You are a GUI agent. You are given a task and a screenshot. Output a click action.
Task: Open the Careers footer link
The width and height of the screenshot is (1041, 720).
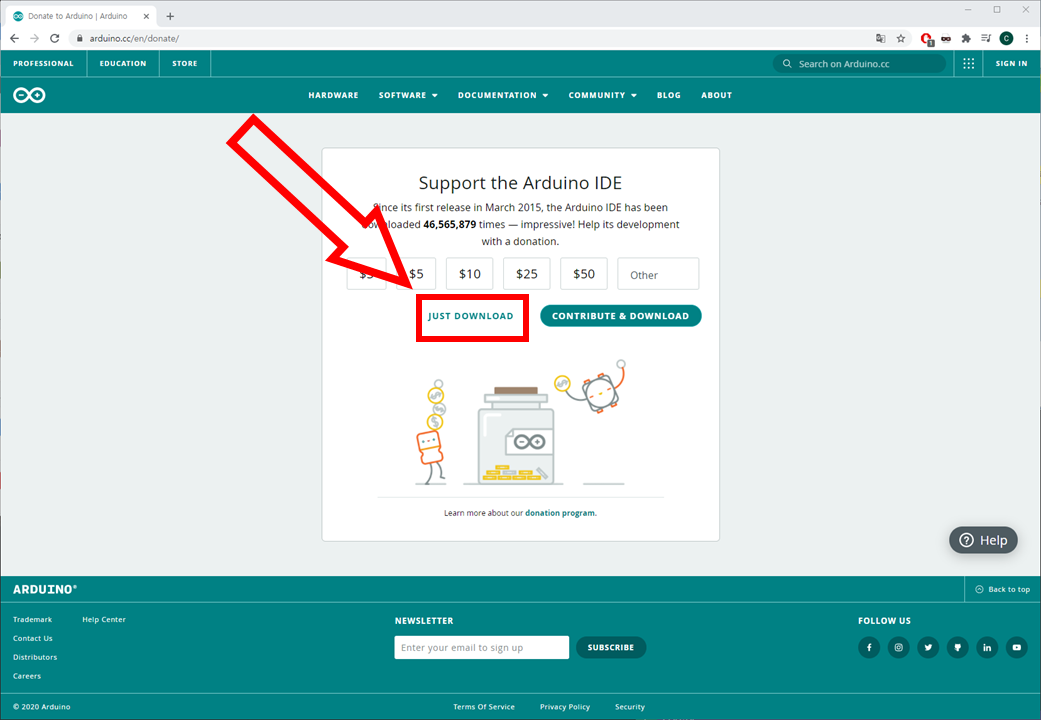pos(27,675)
